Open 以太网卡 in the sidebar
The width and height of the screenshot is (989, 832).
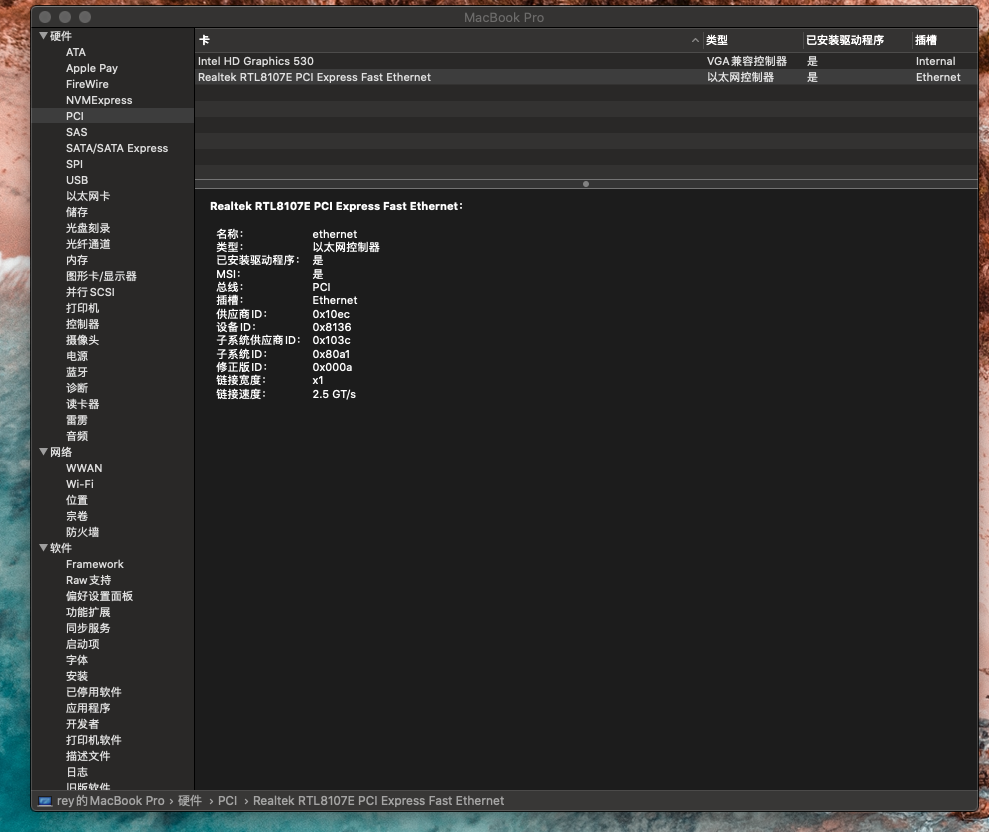[88, 196]
